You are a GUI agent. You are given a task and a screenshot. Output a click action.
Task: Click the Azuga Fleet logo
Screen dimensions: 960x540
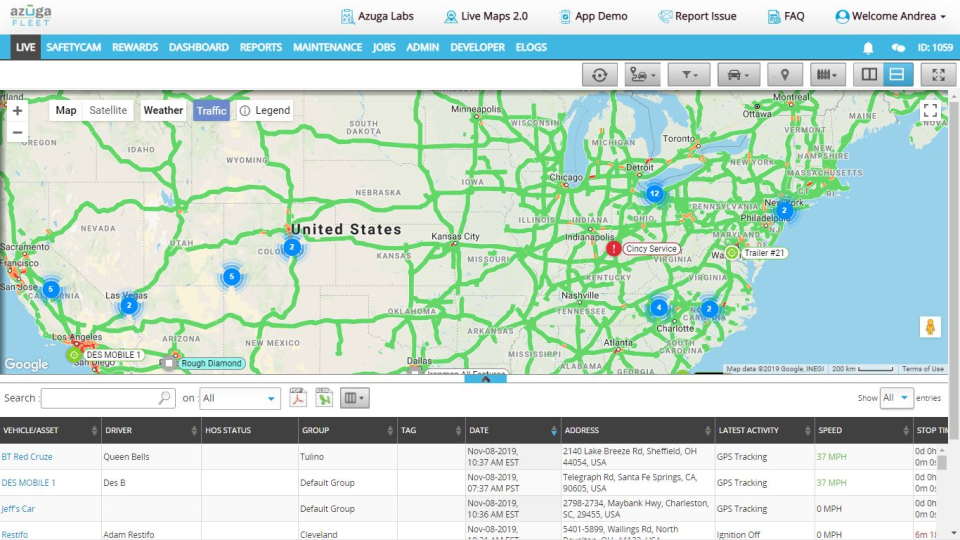pos(31,16)
